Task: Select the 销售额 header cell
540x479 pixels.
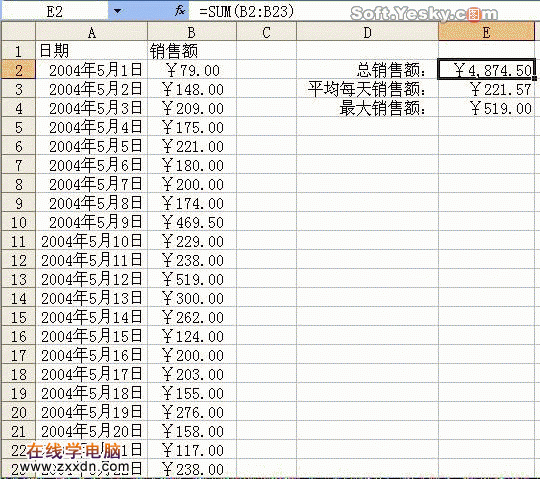Action: [192, 51]
